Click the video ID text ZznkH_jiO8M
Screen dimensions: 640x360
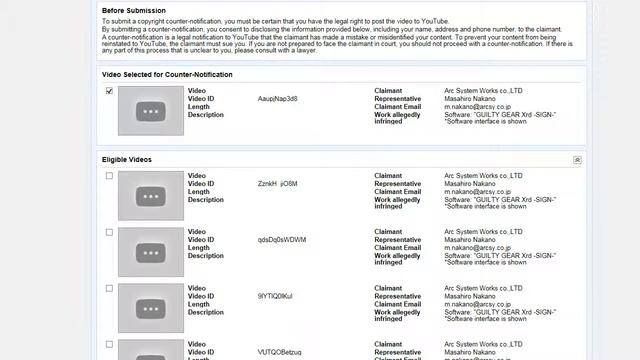[278, 184]
